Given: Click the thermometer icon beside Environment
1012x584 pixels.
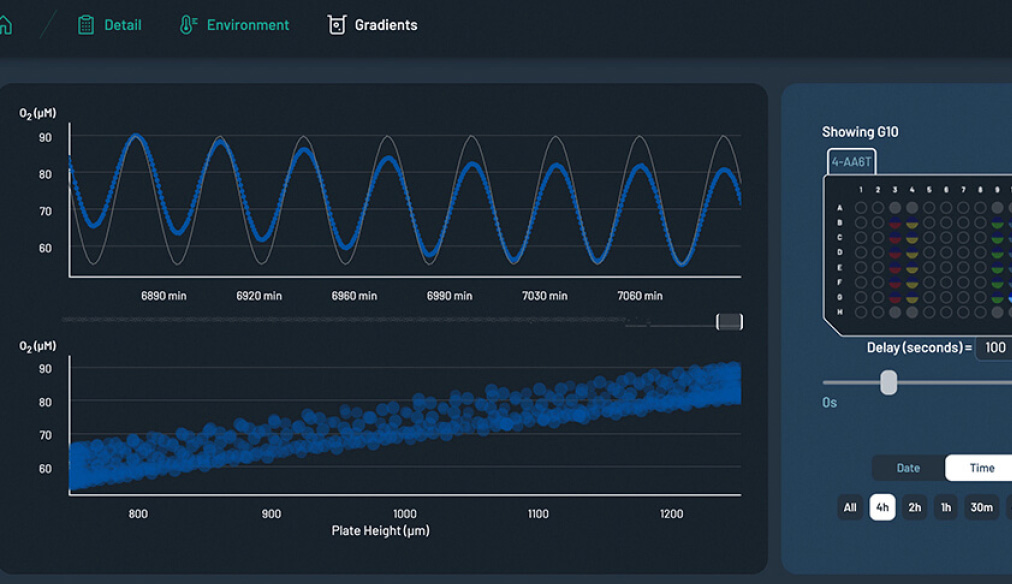Looking at the screenshot, I should click(187, 25).
